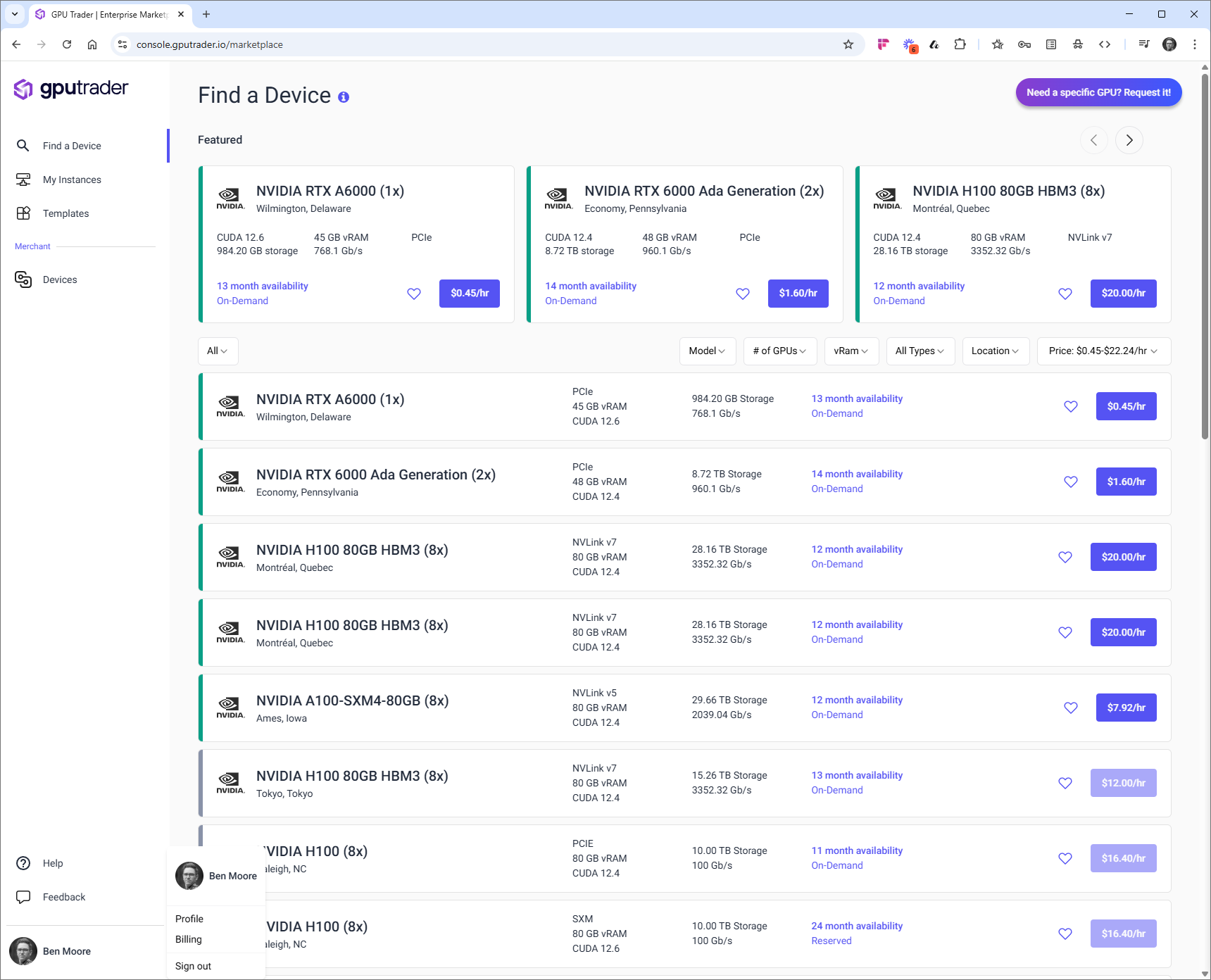Click media controls playlist icon
Screen dimensions: 1211x980
click(1144, 44)
